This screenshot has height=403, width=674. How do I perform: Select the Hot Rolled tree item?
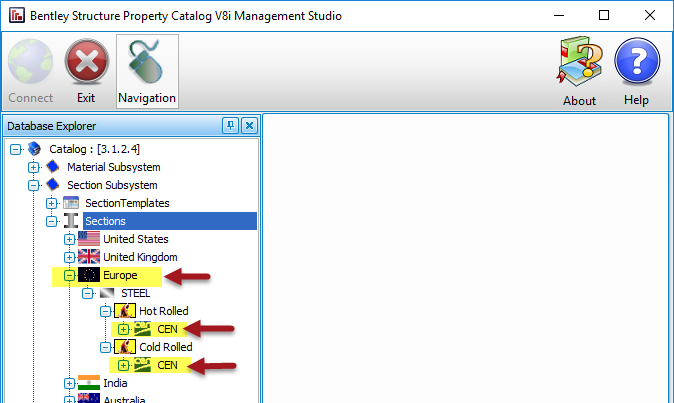[x=164, y=311]
